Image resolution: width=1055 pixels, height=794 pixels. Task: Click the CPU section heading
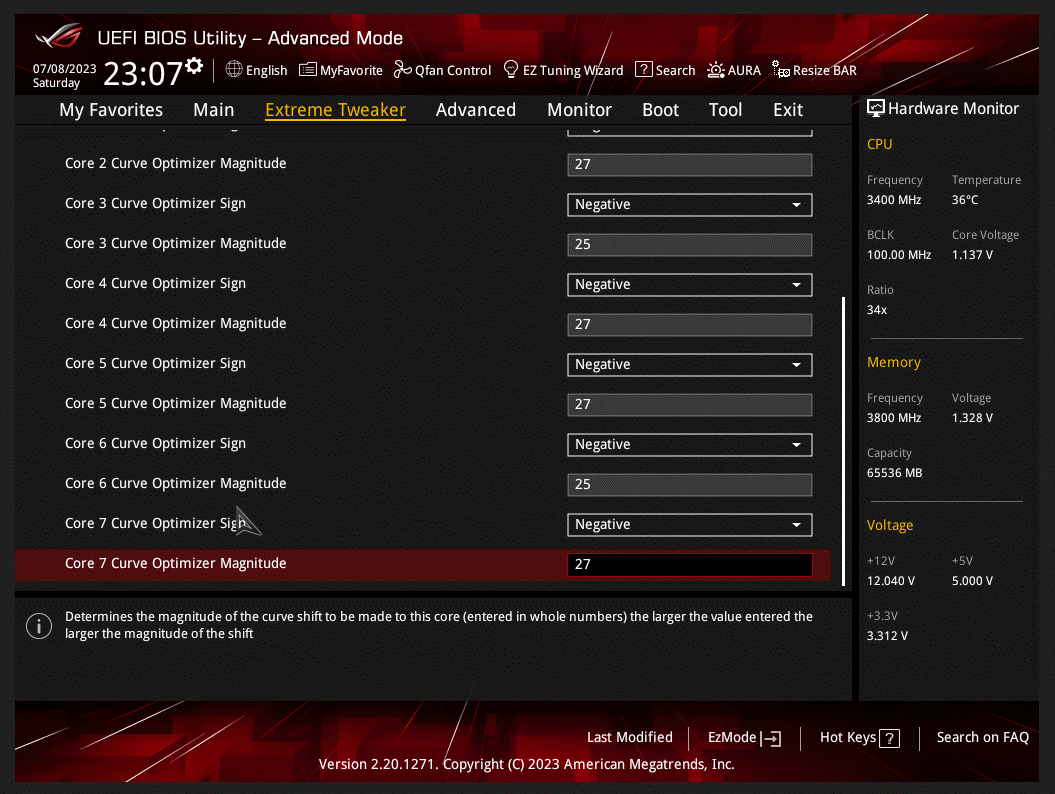tap(879, 144)
